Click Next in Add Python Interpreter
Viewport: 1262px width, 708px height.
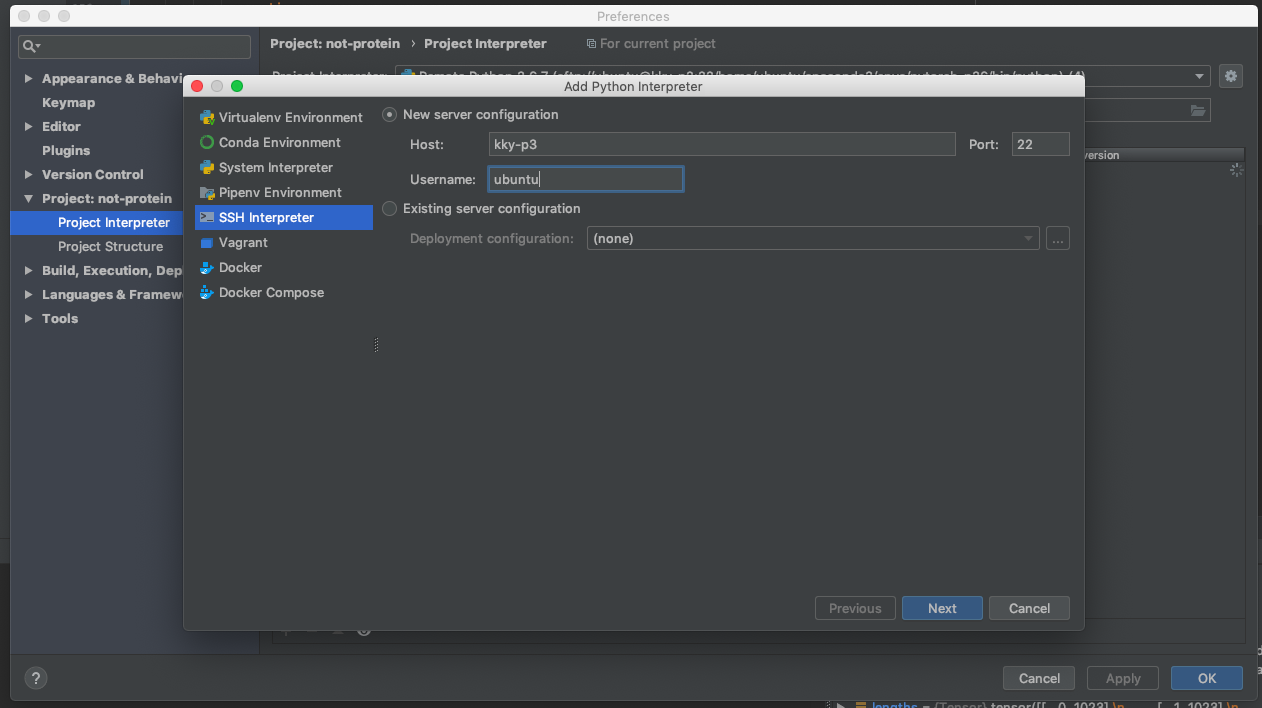click(x=942, y=608)
